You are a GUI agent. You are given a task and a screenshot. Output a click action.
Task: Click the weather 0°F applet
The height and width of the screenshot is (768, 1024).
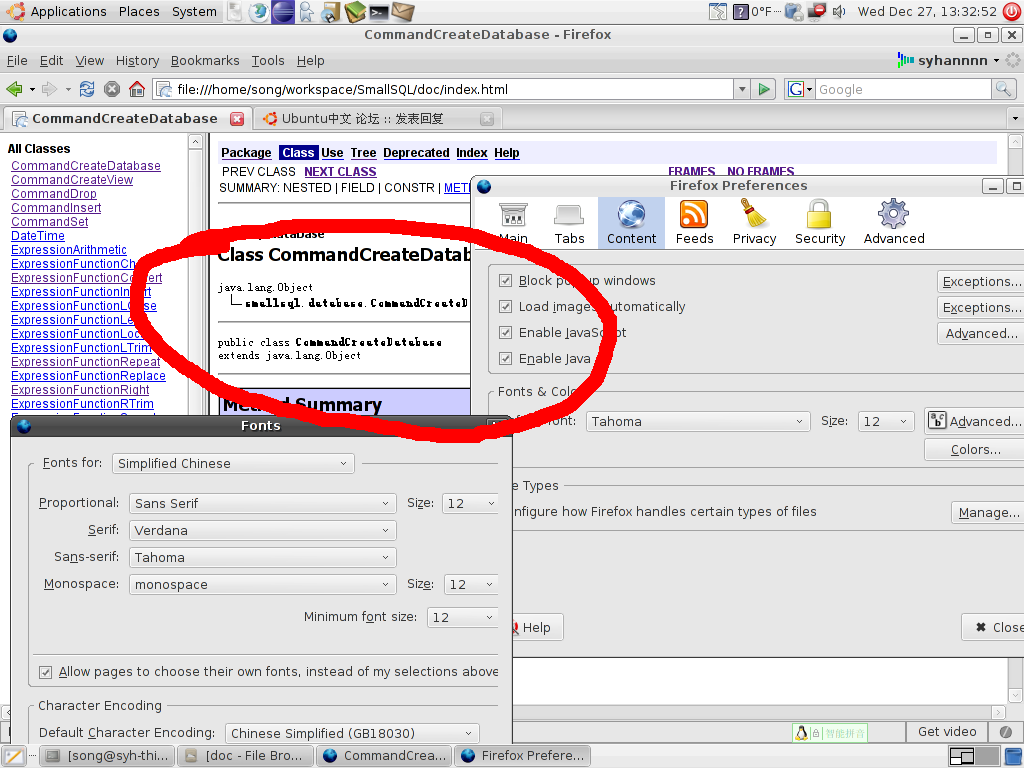[x=753, y=12]
